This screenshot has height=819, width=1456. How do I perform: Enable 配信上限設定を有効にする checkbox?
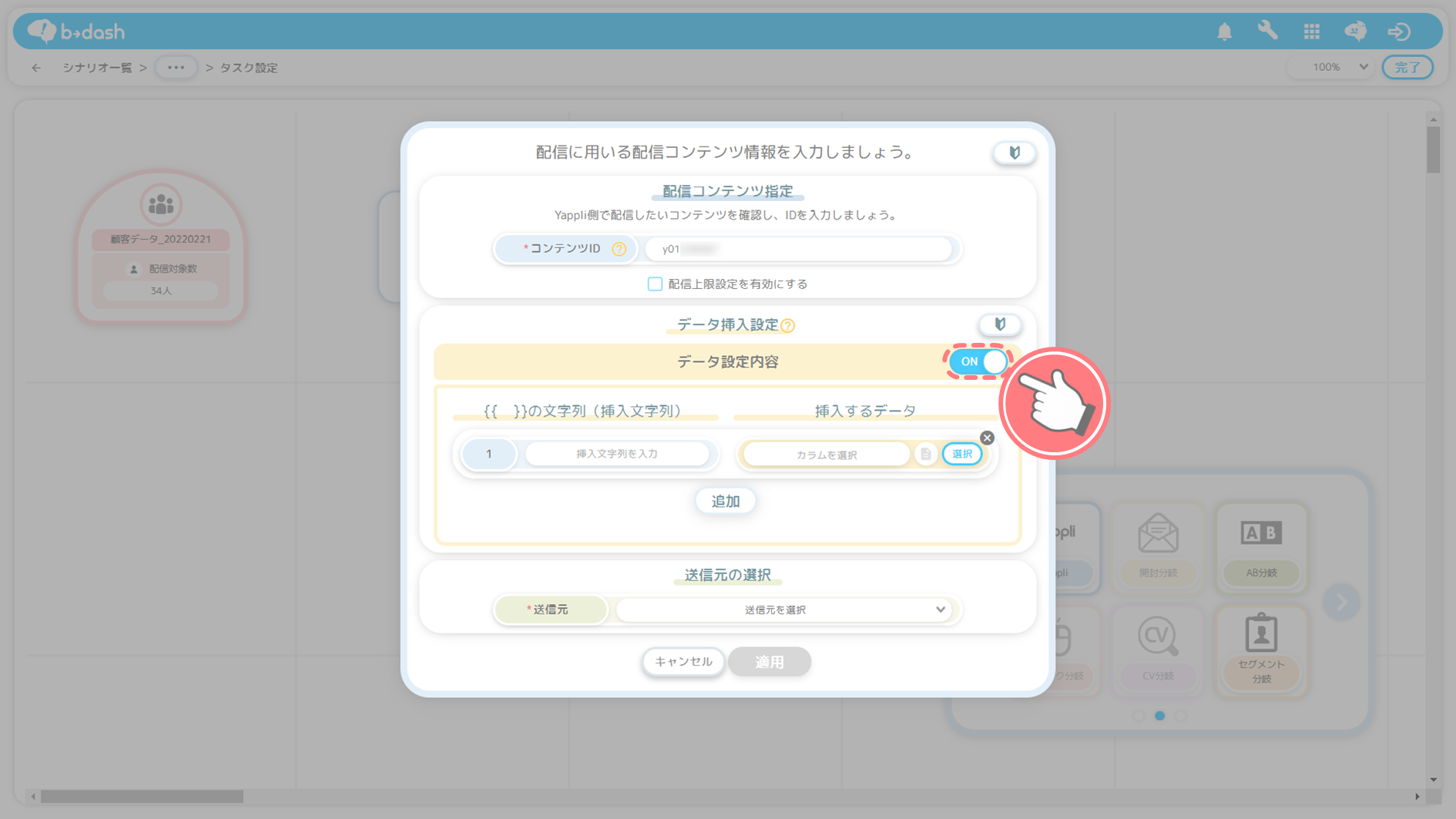[655, 284]
